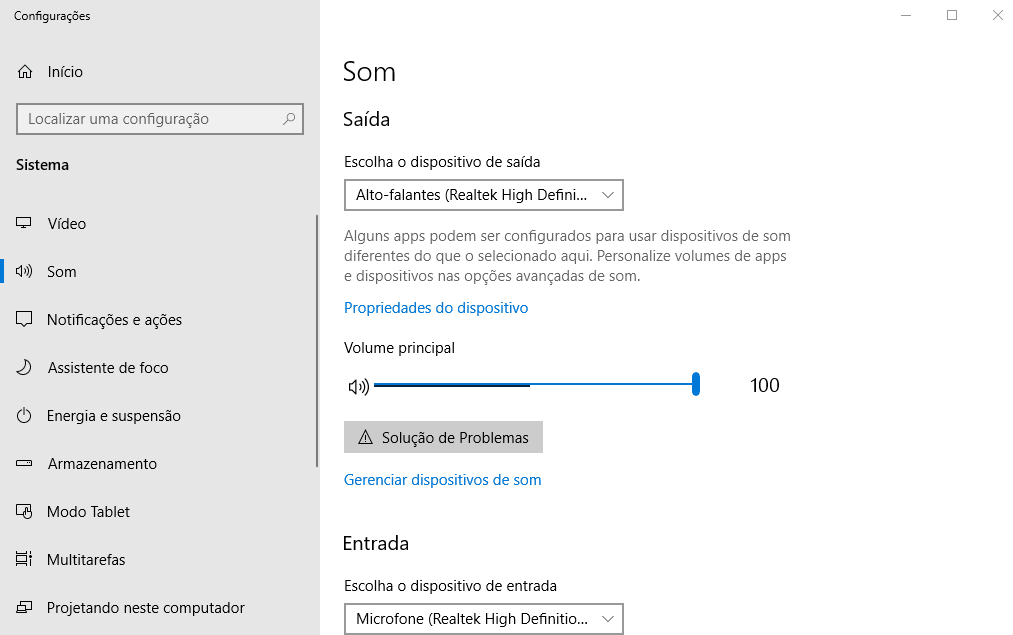Image resolution: width=1013 pixels, height=635 pixels.
Task: Click the Notificações e ações icon
Action: coord(25,320)
